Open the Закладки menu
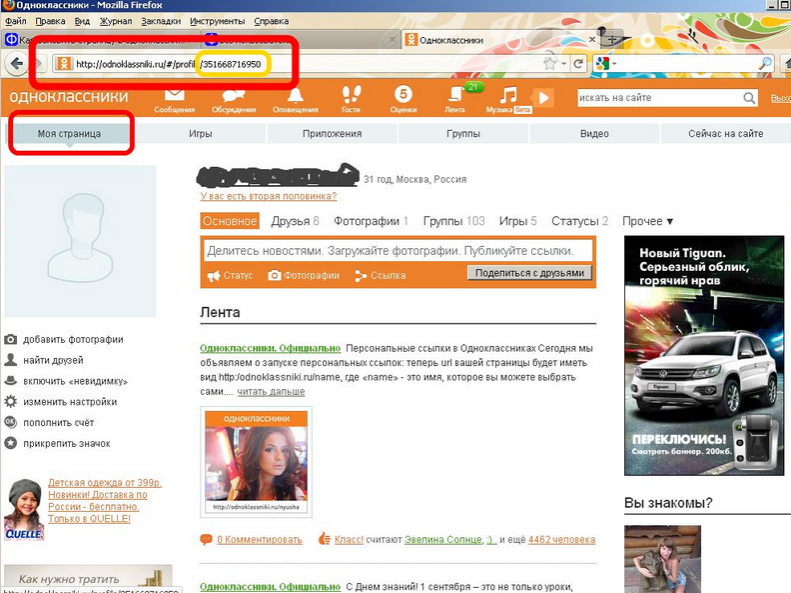The width and height of the screenshot is (791, 593). coord(161,21)
